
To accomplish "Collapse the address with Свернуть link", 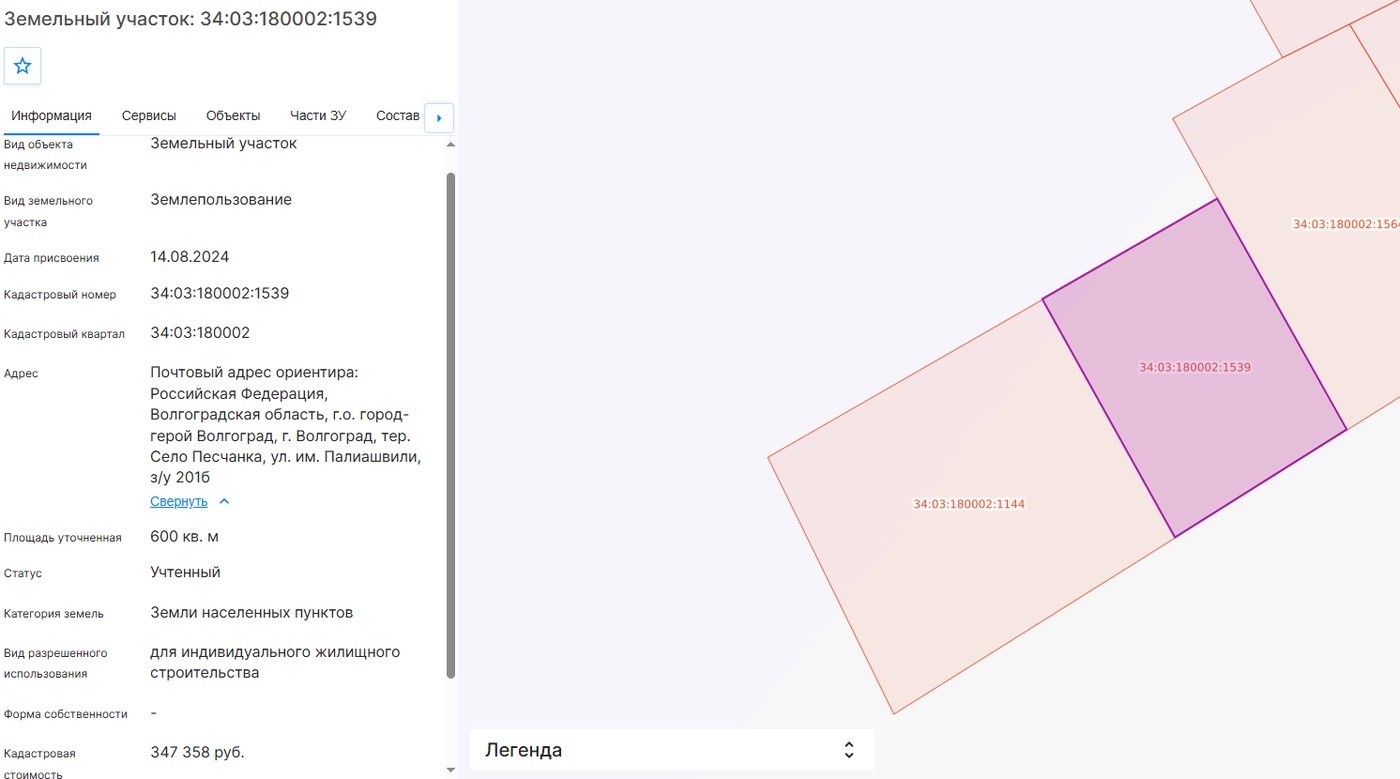I will pyautogui.click(x=179, y=502).
